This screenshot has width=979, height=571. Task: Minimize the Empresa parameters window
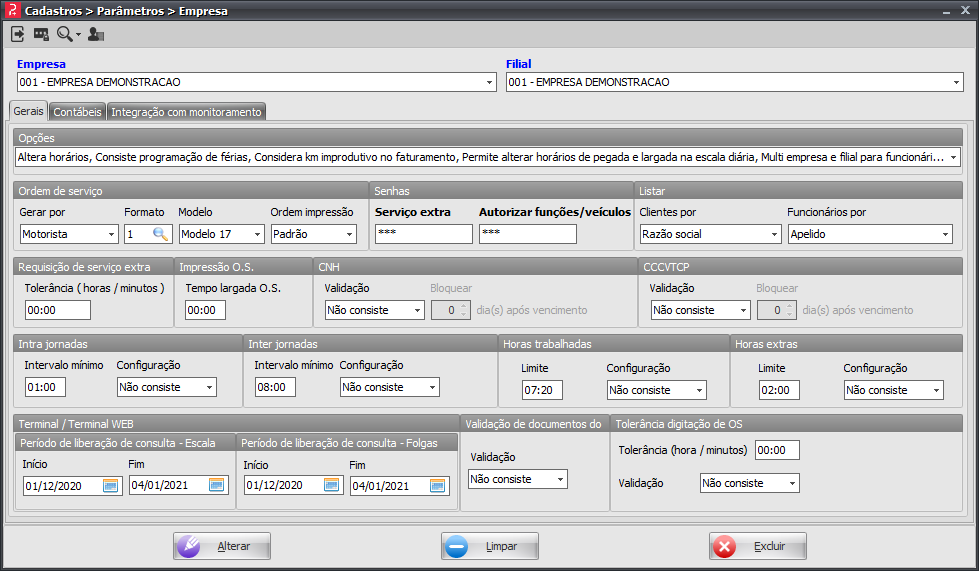point(947,11)
